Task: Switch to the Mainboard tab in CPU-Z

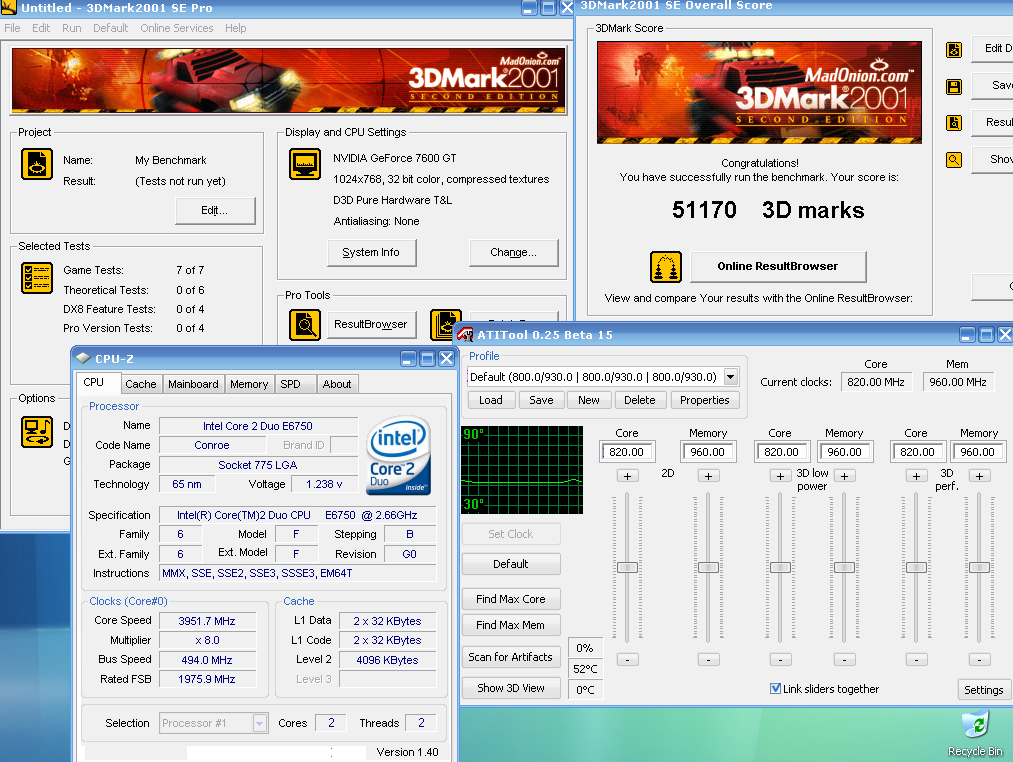Action: (193, 384)
